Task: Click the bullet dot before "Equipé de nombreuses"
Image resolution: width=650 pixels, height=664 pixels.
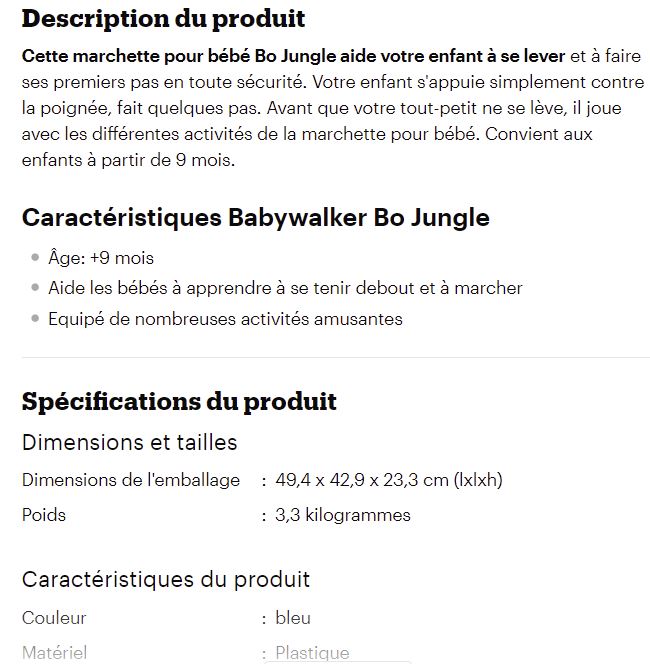Action: tap(36, 319)
